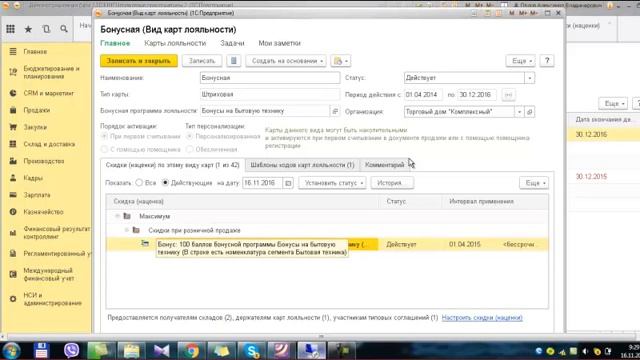This screenshot has height=360, width=640.
Task: Click Windows Start button
Action: (11, 351)
